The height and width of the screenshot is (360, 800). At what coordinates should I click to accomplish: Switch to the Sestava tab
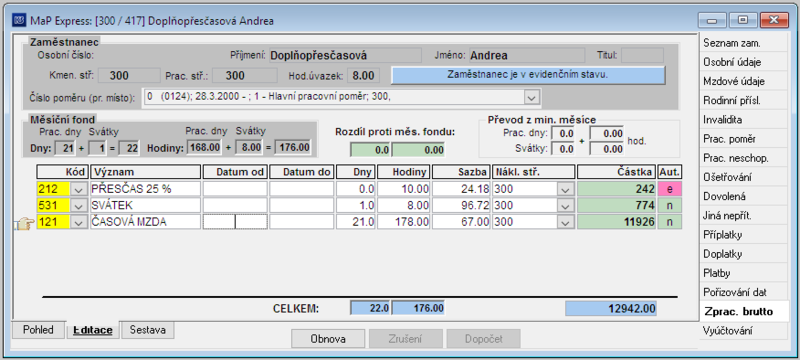[x=147, y=329]
